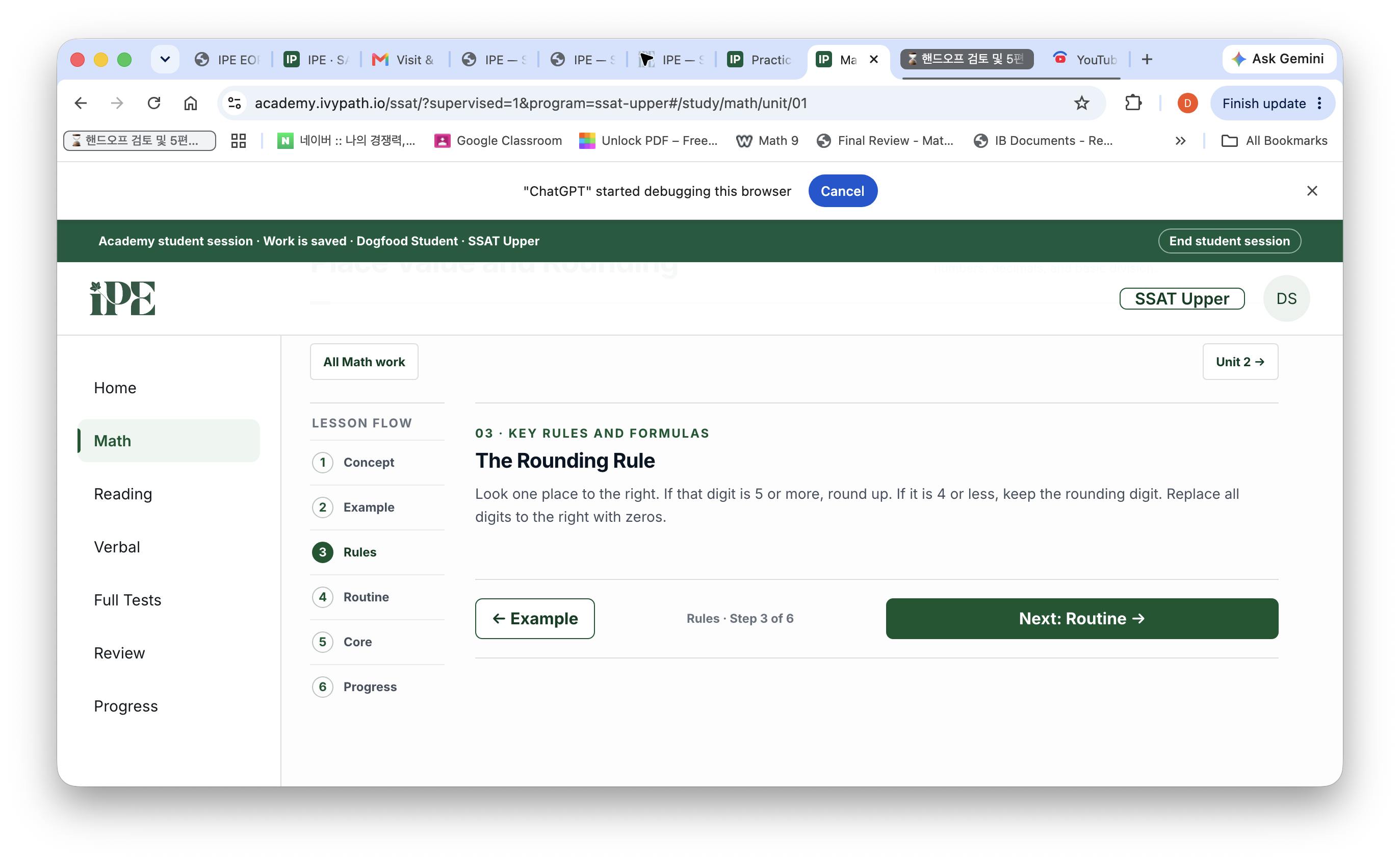Jump to step 5 Core
This screenshot has height=862, width=1400.
pyautogui.click(x=377, y=642)
